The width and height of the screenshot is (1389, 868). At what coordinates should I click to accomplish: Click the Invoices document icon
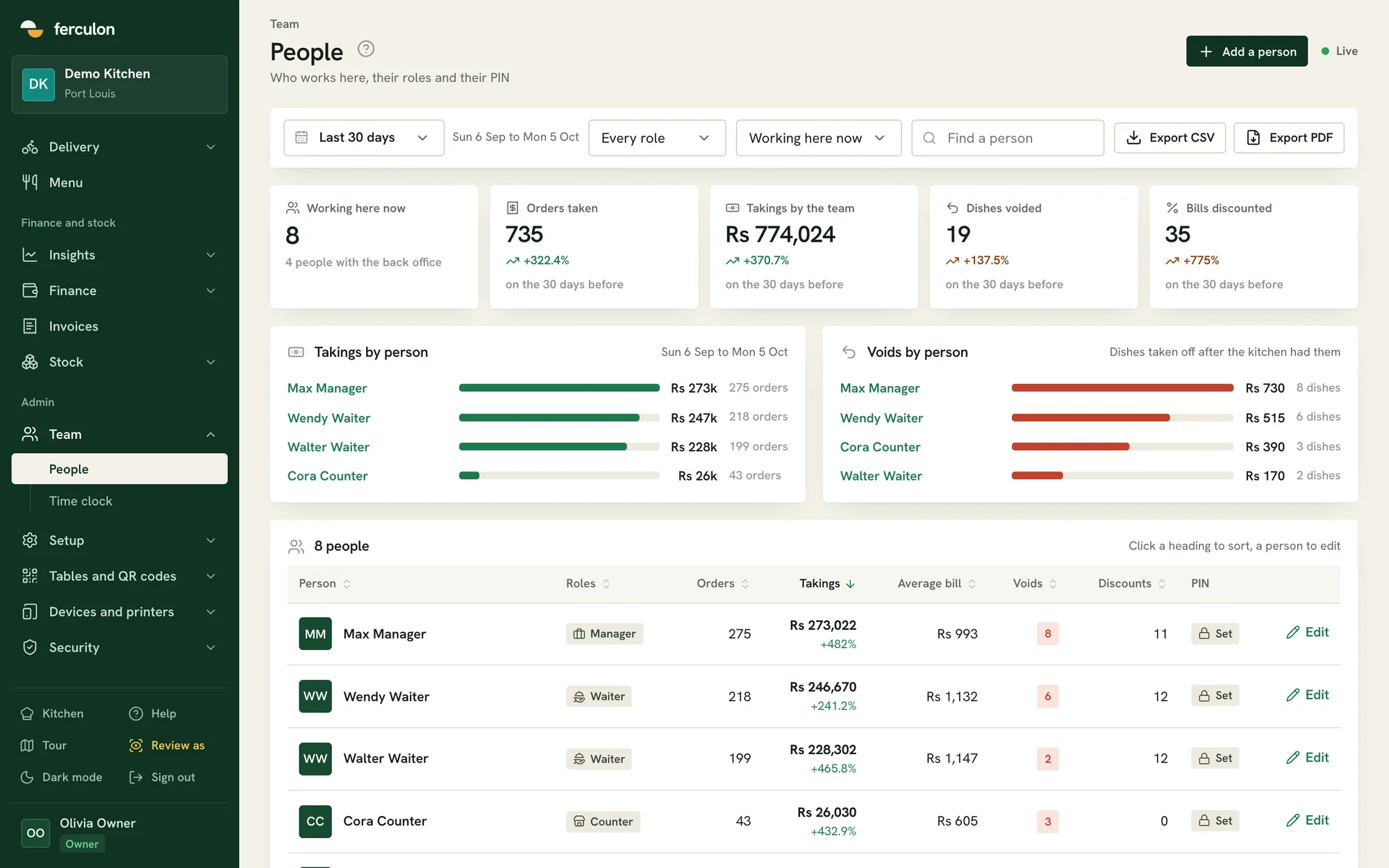(30, 326)
